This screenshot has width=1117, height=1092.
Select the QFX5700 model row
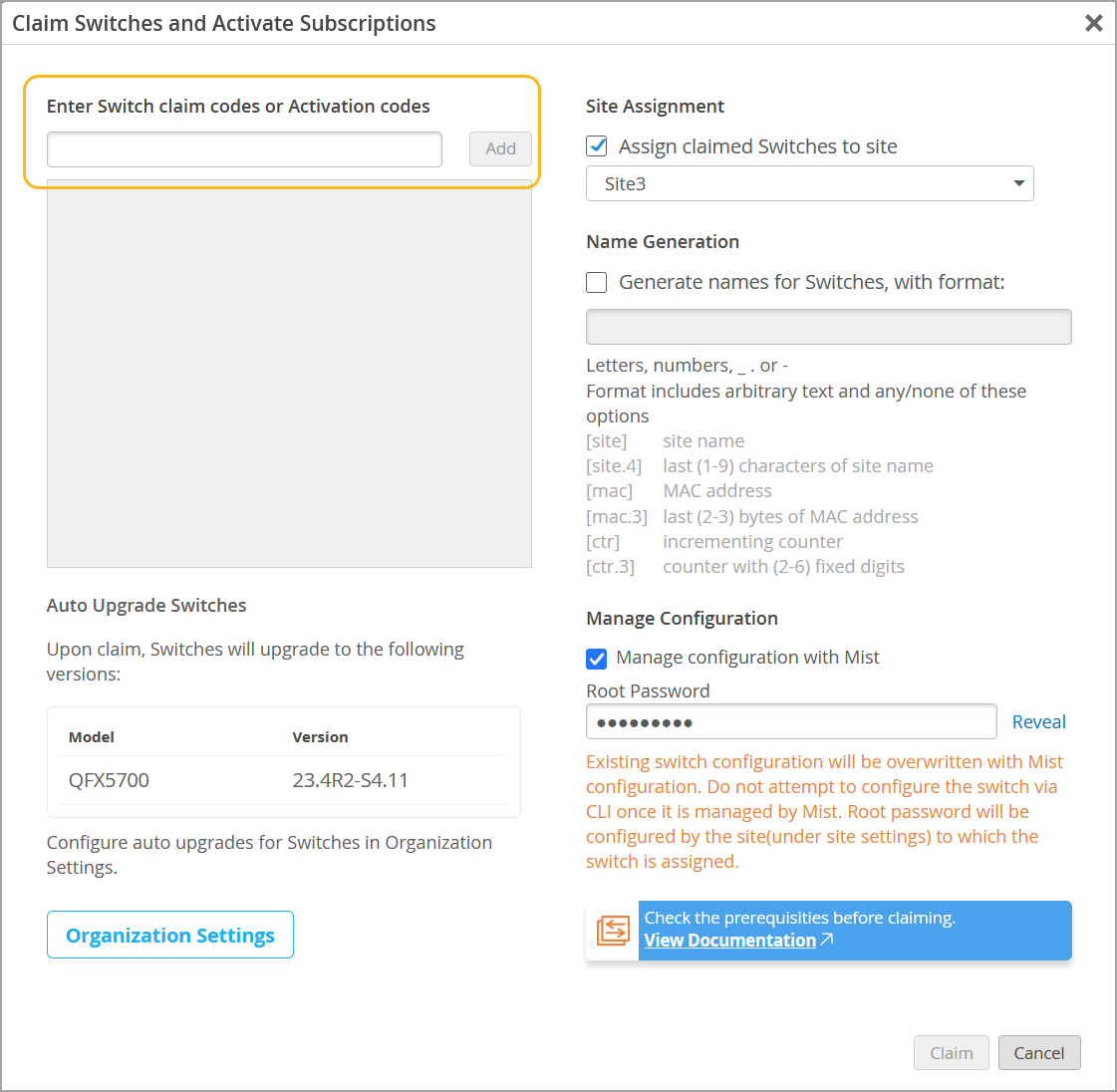[283, 780]
